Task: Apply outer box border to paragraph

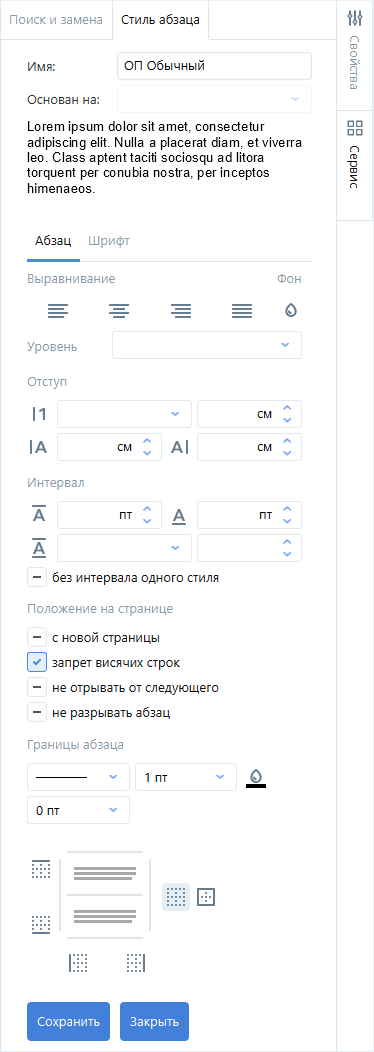Action: coord(206,896)
